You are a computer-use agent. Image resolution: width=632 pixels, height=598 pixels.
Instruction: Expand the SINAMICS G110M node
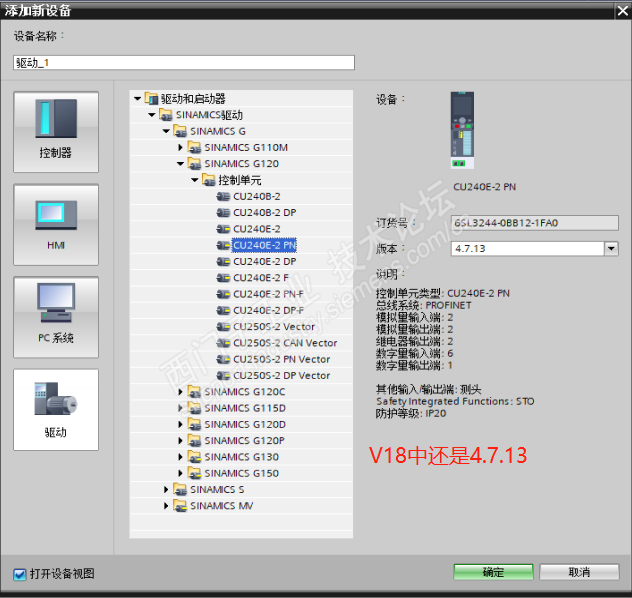click(180, 147)
